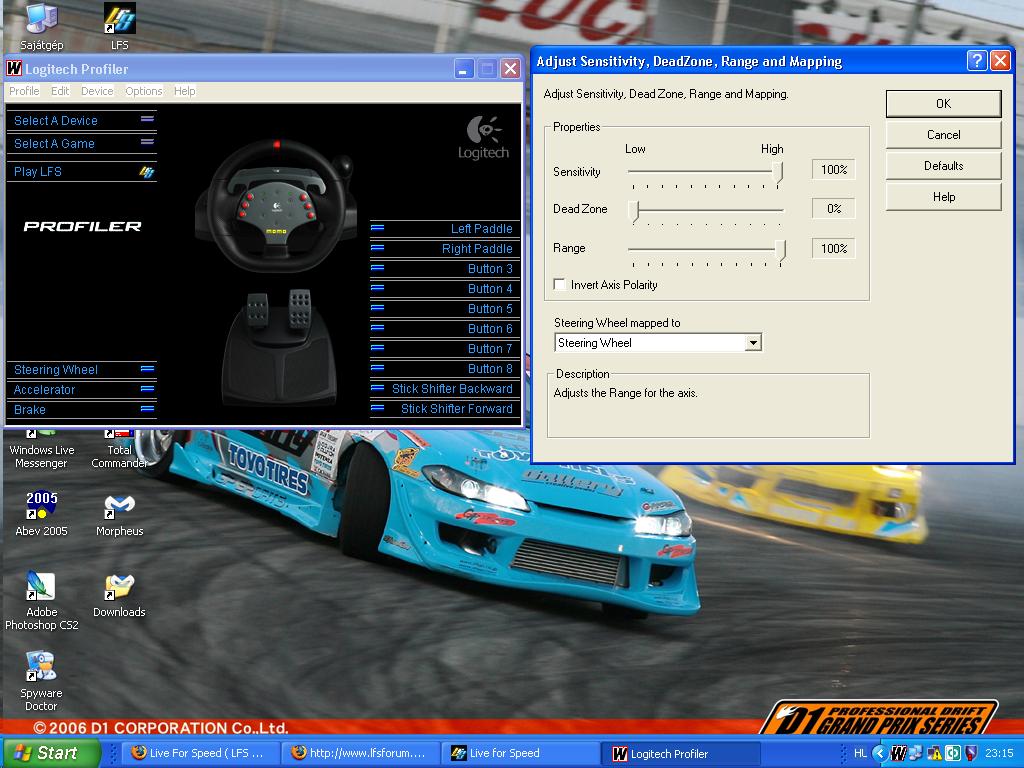Open the Accelerator axis menu
Screen dimensions: 1024x768
click(82, 389)
